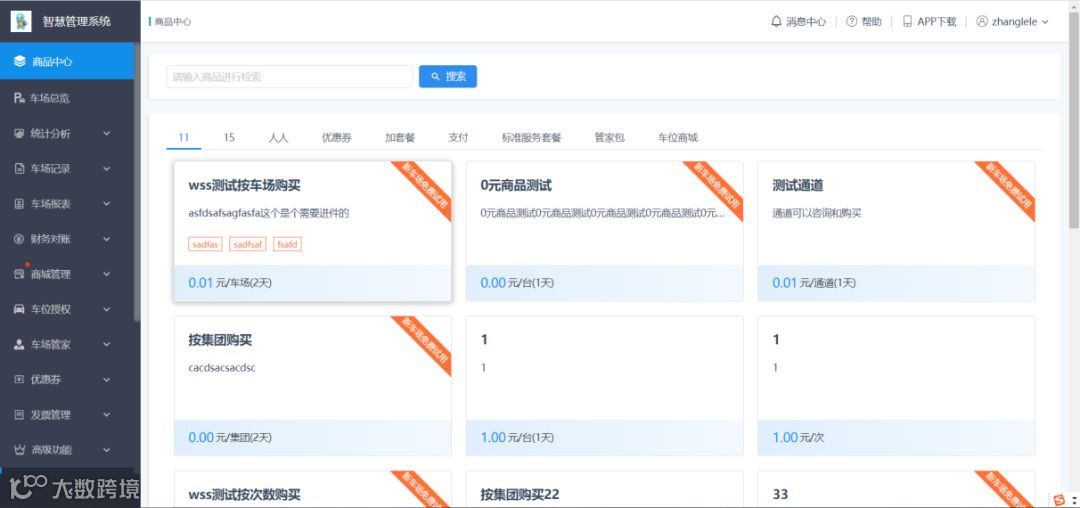Click the system logo avatar icon

21,21
